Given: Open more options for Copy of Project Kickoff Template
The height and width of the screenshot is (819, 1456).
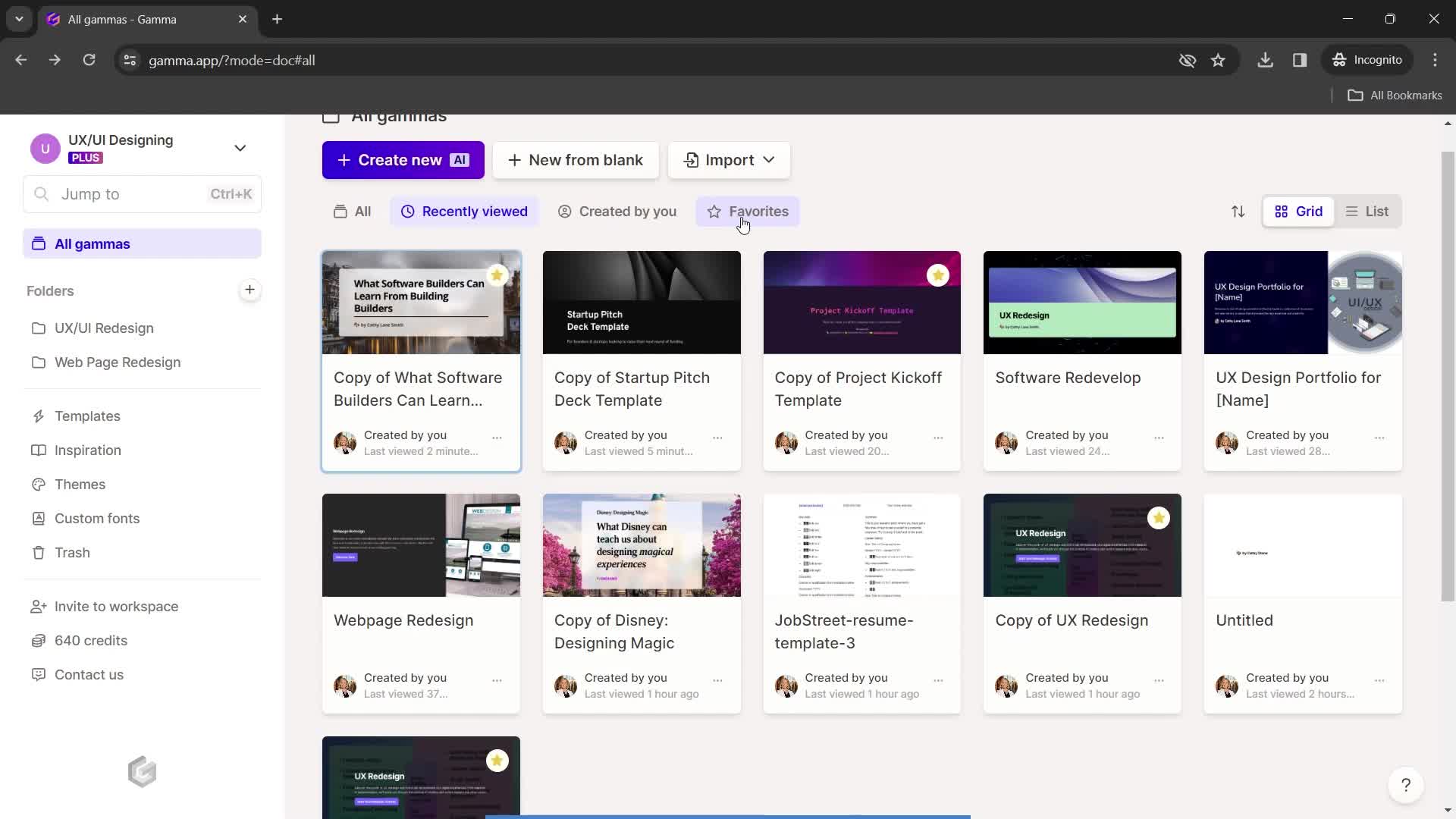Looking at the screenshot, I should (938, 438).
